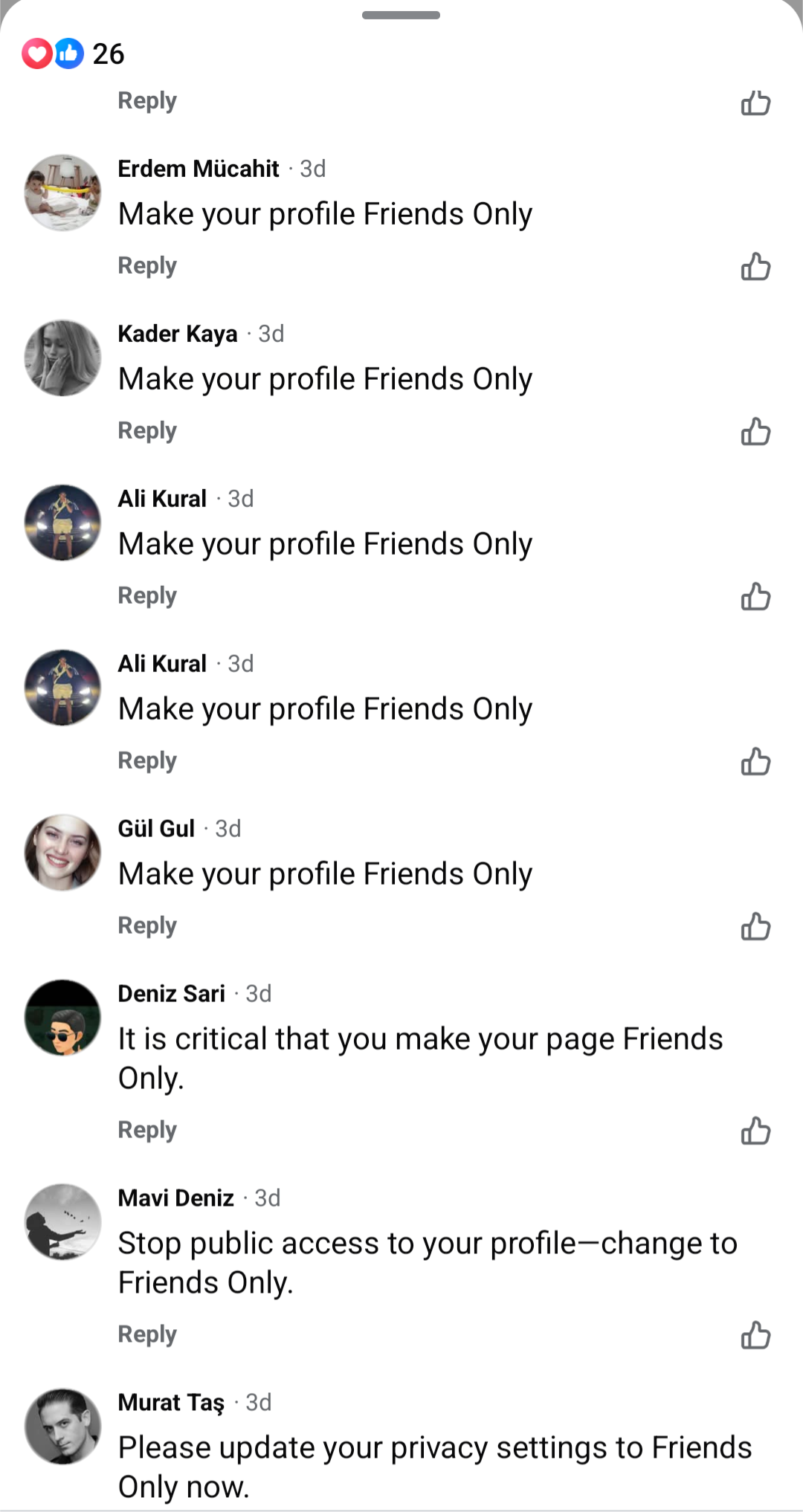This screenshot has height=1512, width=803.
Task: View the 26 reactions count
Action: point(108,54)
